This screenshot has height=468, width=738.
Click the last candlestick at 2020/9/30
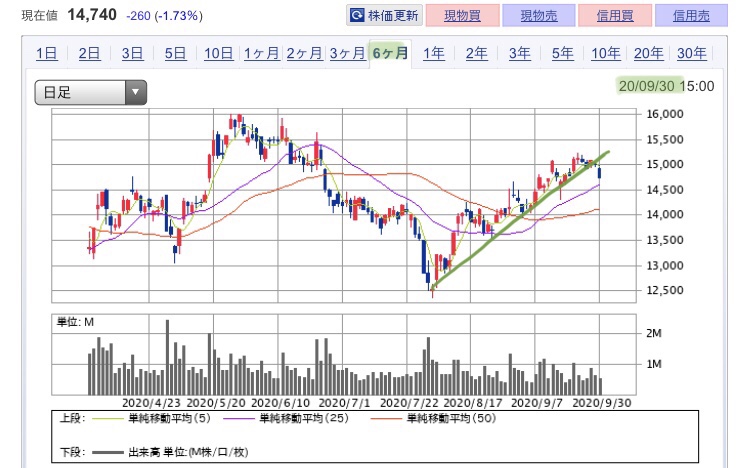pos(600,173)
